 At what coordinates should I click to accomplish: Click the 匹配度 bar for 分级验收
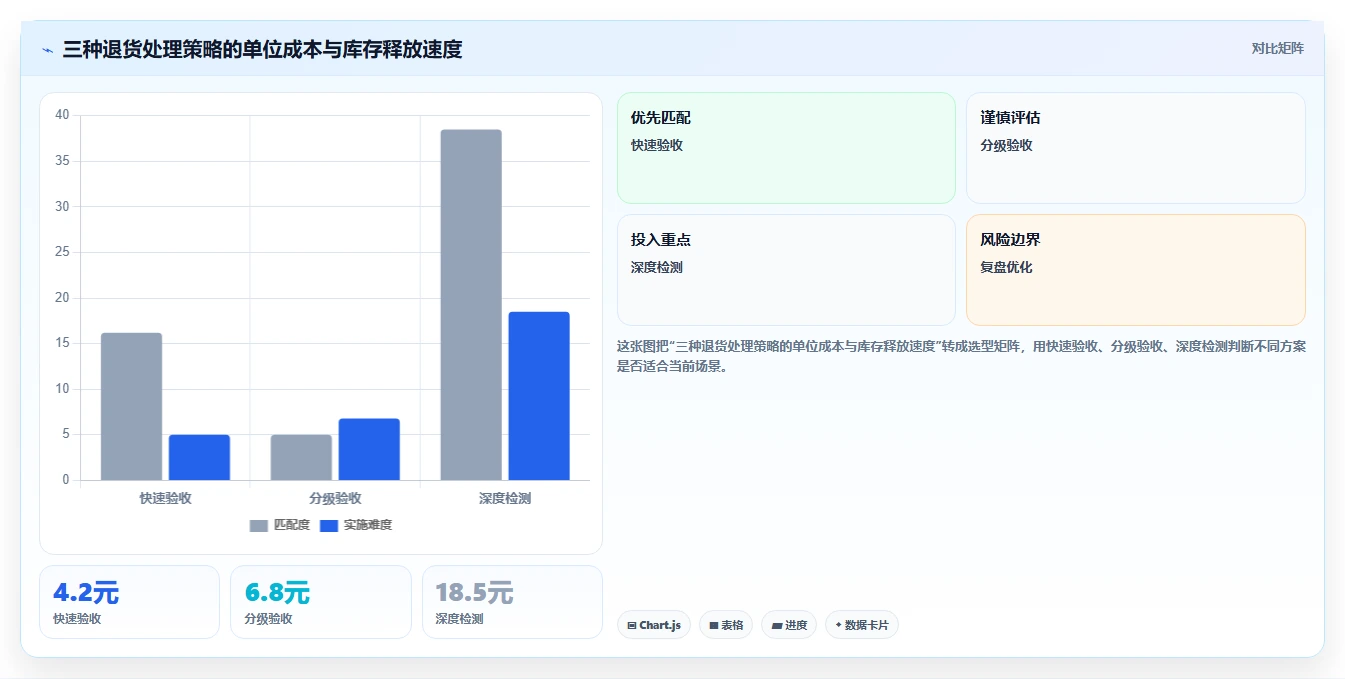301,457
